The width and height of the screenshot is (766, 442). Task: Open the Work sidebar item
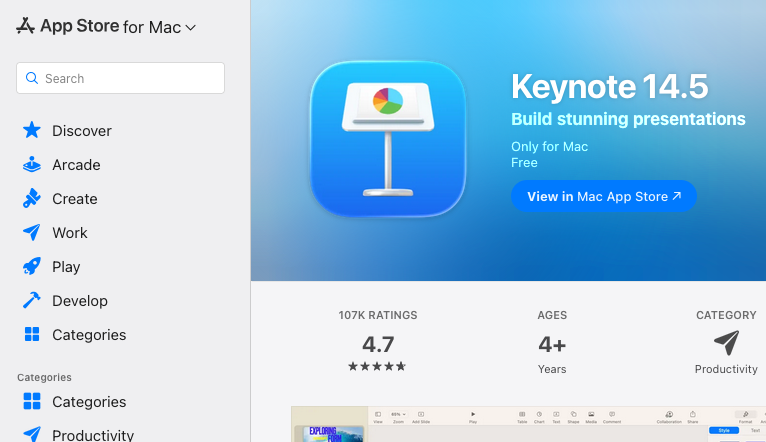[70, 233]
